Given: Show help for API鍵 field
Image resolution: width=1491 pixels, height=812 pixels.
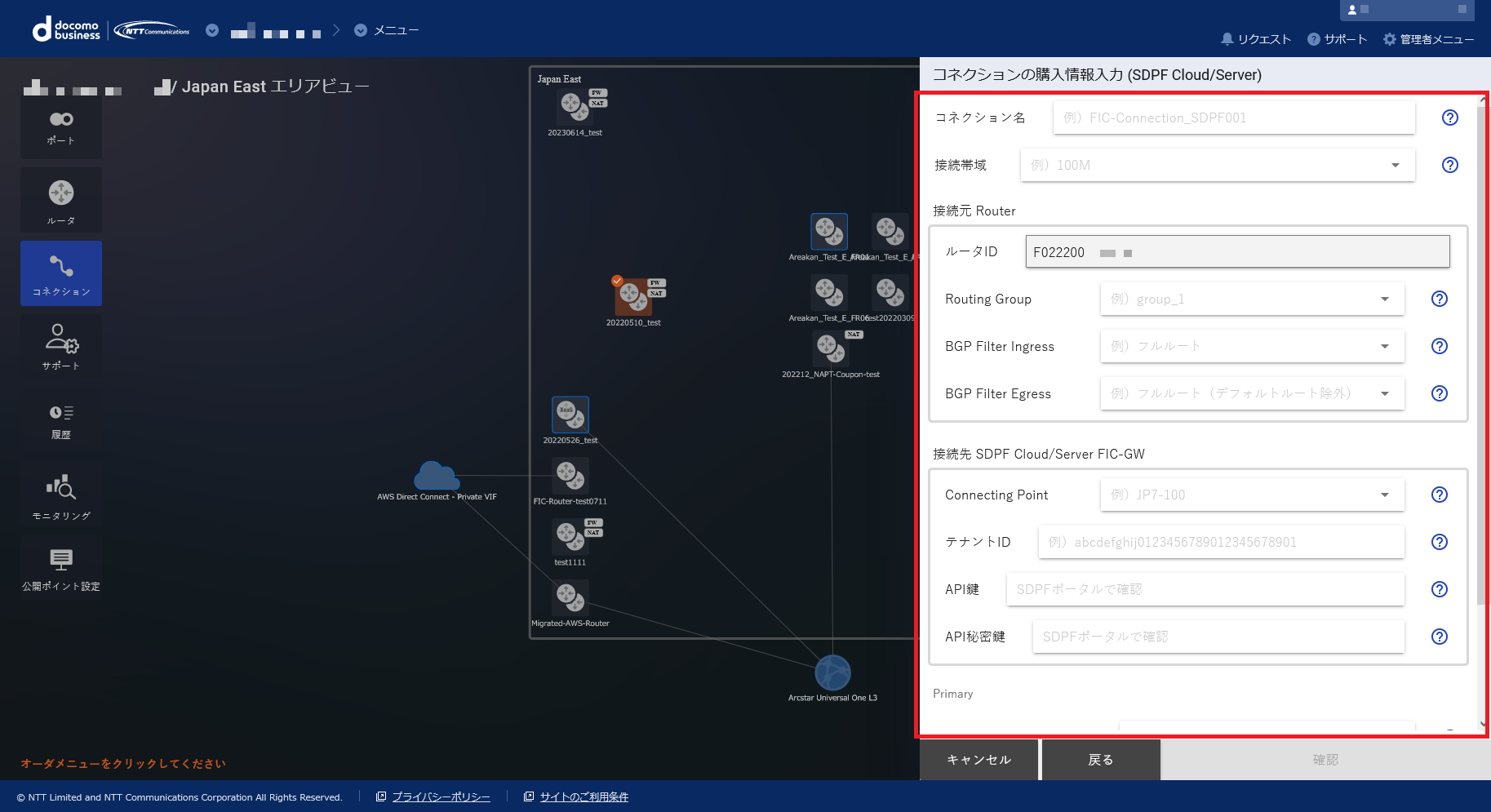Looking at the screenshot, I should 1440,589.
